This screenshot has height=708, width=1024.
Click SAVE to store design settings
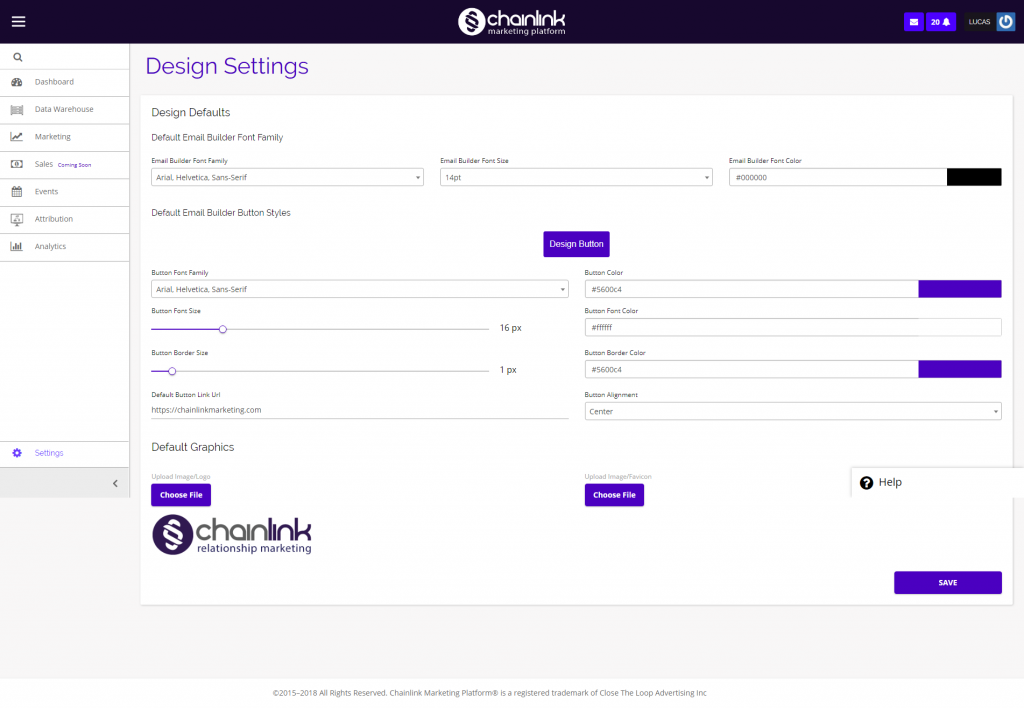tap(947, 582)
